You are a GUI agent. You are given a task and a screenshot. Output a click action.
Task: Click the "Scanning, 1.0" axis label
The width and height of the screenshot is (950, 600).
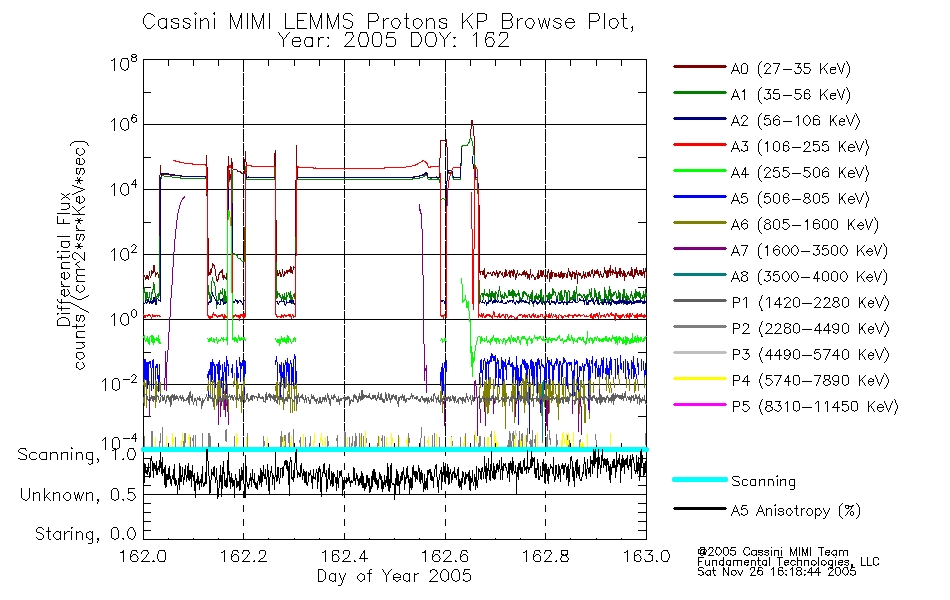78,455
